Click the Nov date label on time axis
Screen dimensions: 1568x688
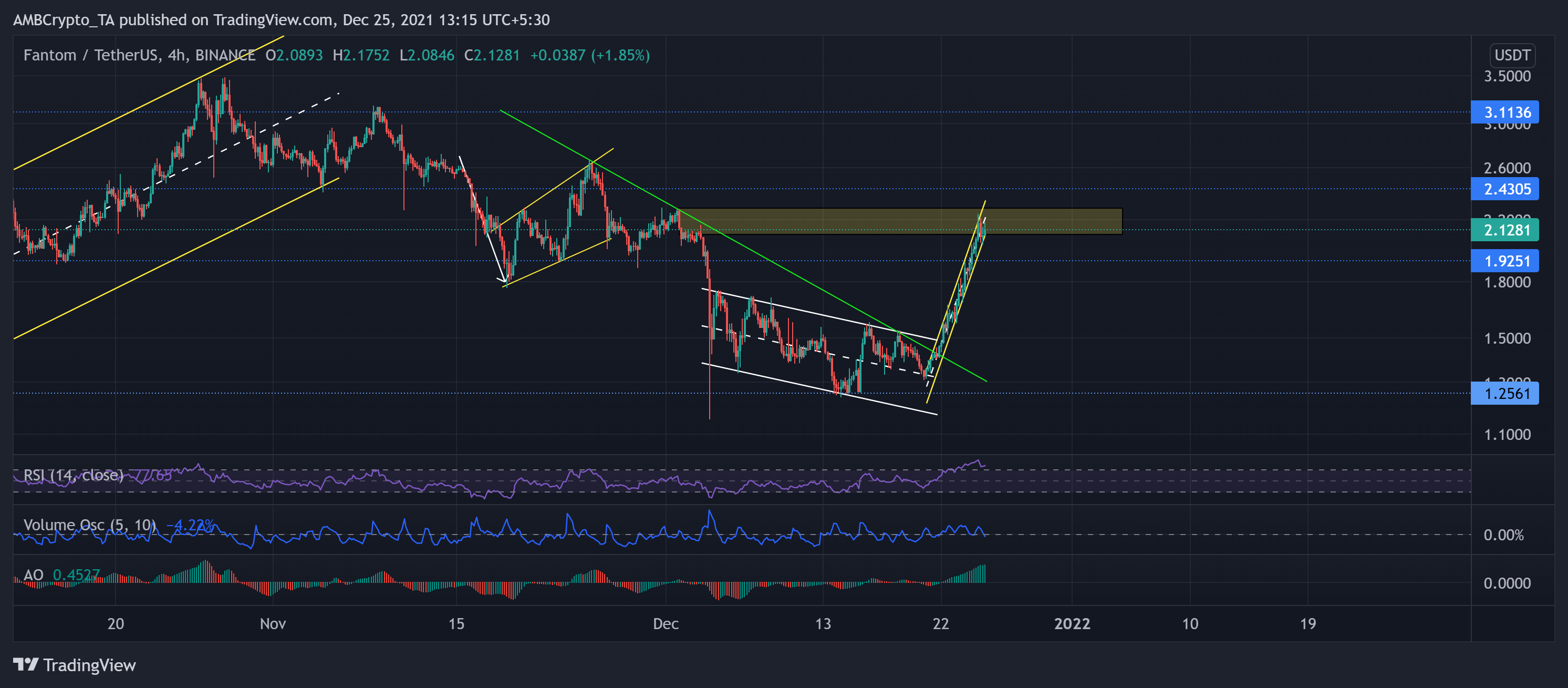273,623
